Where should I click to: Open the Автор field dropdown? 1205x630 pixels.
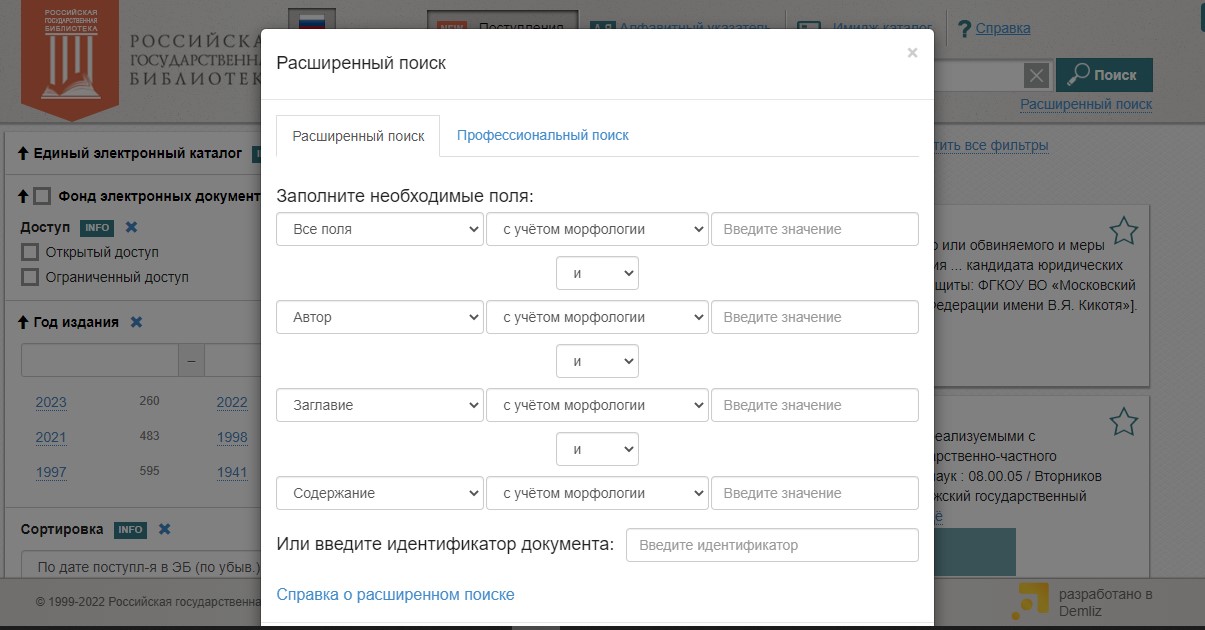pyautogui.click(x=380, y=317)
